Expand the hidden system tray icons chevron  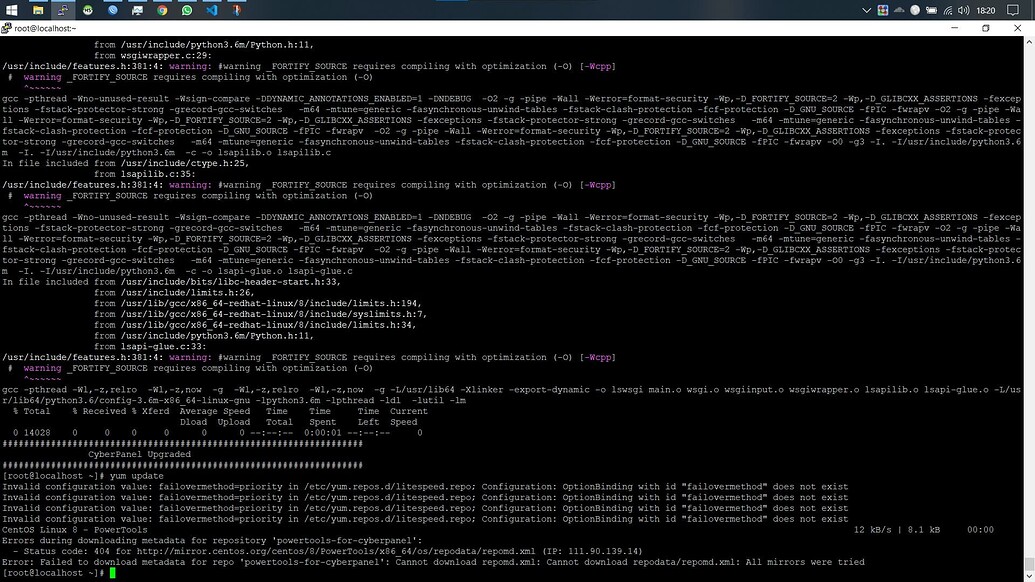coord(866,10)
